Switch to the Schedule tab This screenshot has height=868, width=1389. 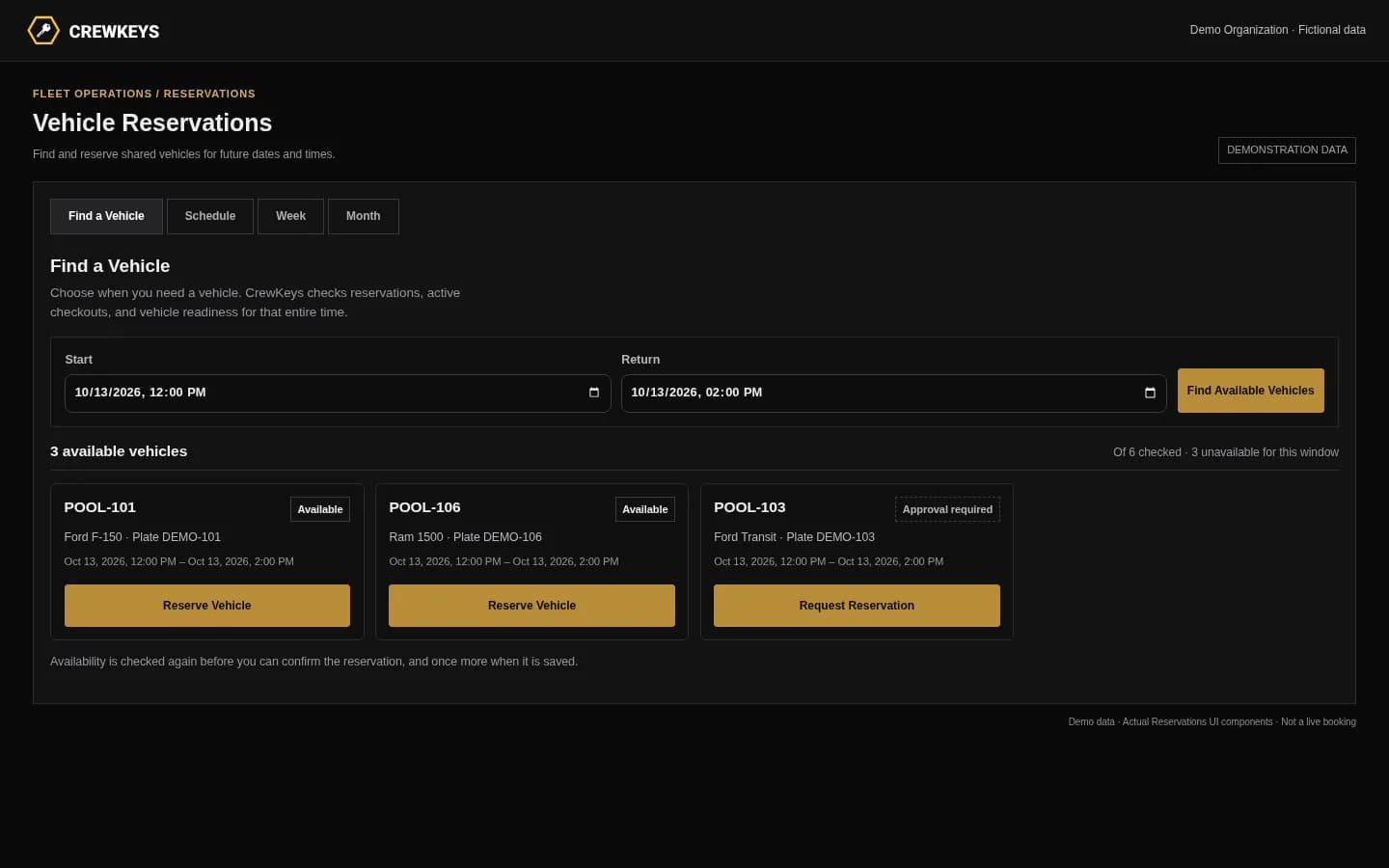[210, 216]
